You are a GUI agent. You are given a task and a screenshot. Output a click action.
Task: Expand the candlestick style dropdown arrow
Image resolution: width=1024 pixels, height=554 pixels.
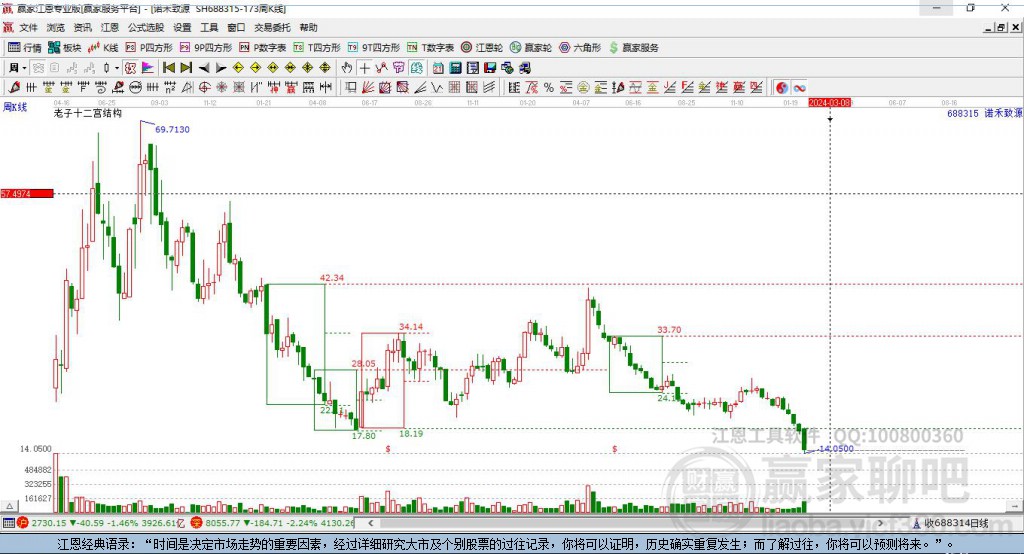[x=117, y=68]
